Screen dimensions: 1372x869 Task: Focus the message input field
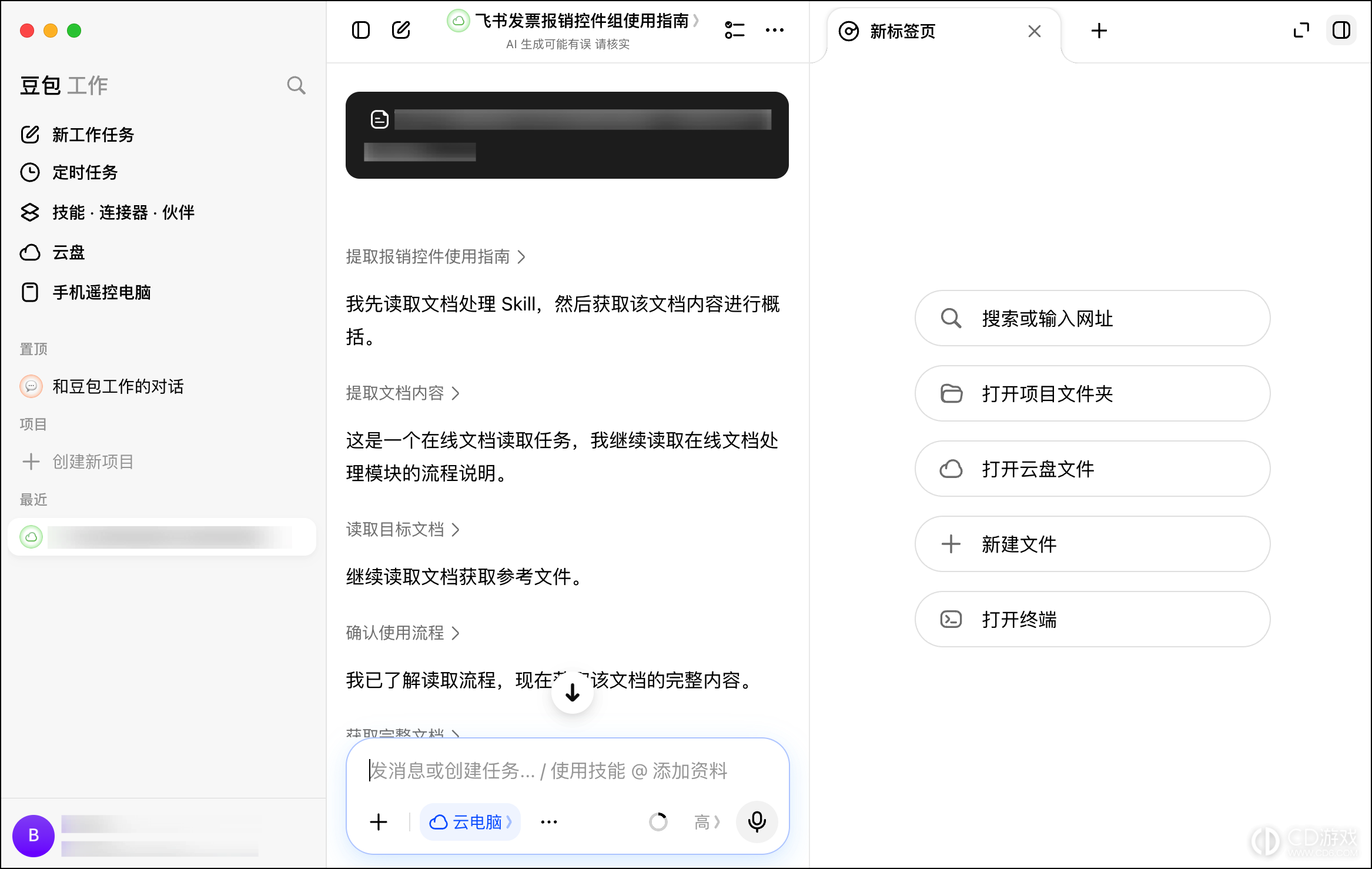pos(567,771)
